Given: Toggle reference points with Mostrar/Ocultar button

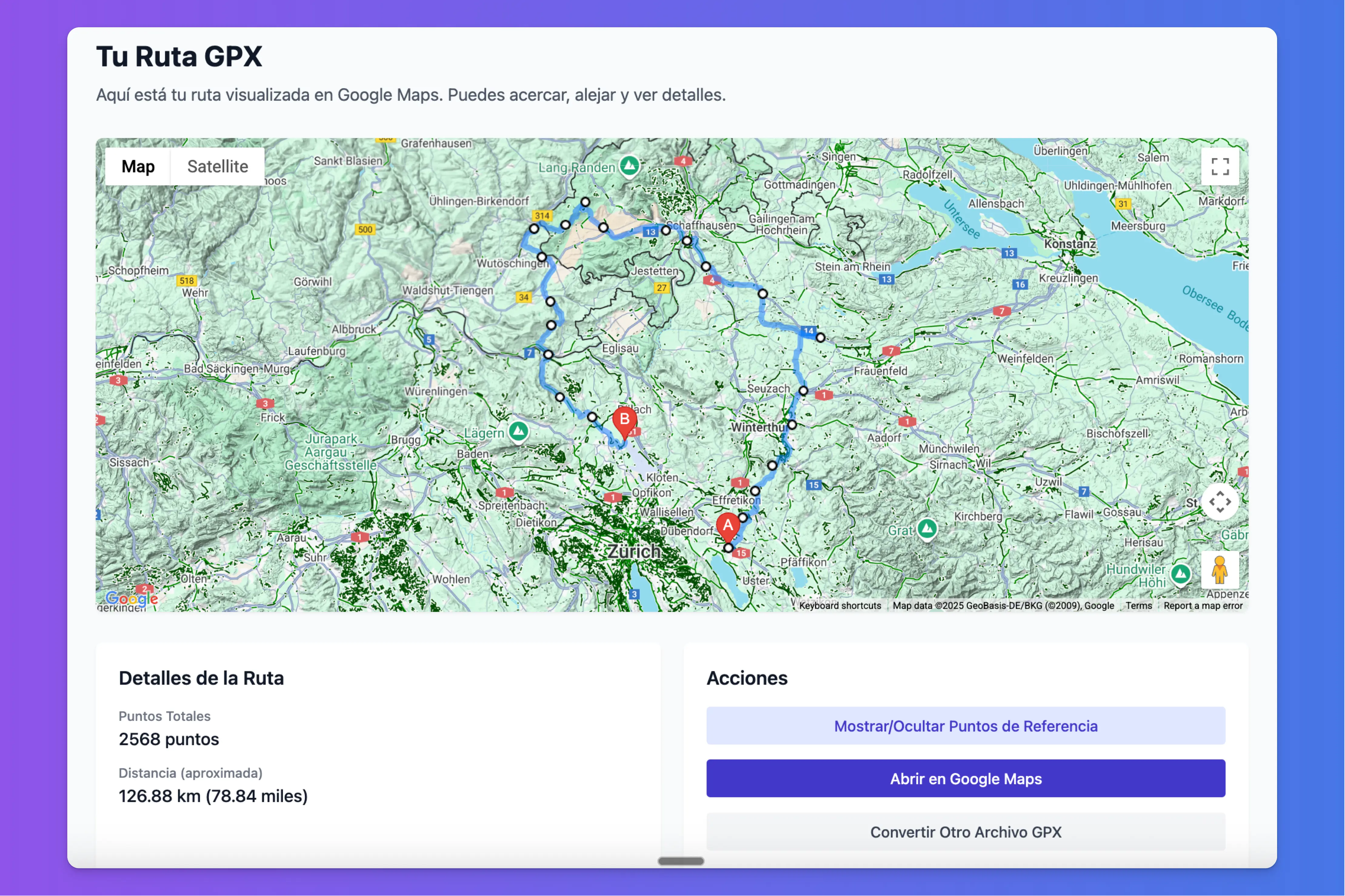Looking at the screenshot, I should (x=966, y=726).
